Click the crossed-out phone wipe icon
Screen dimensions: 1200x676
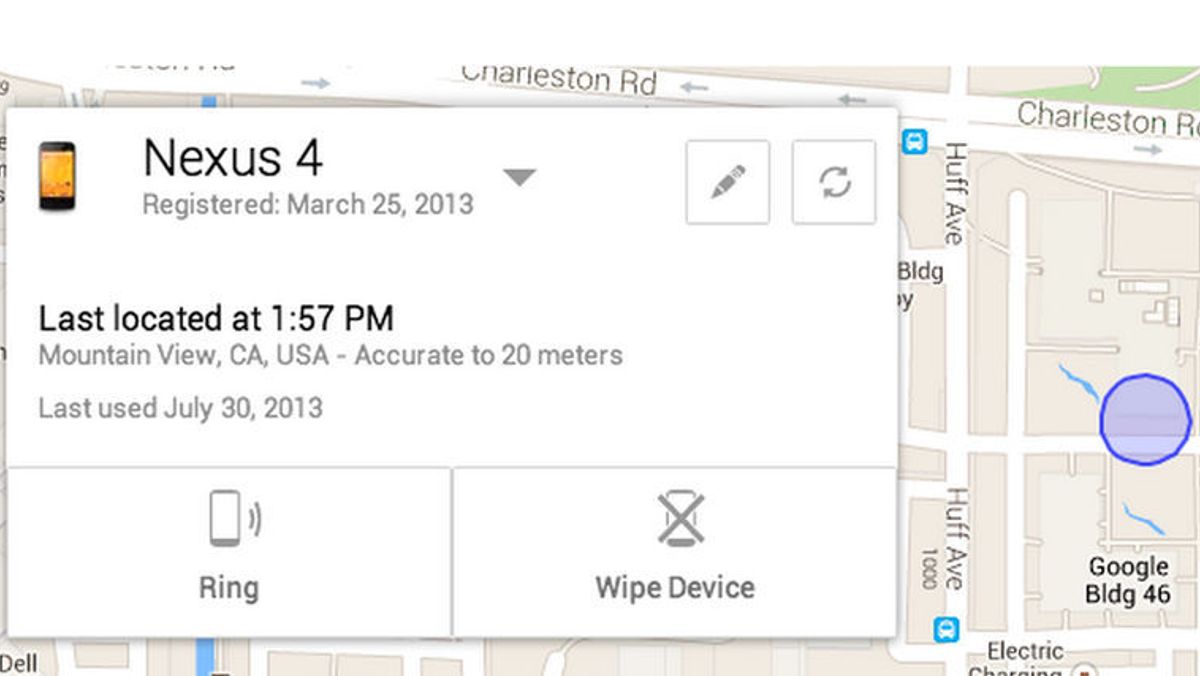tap(681, 519)
